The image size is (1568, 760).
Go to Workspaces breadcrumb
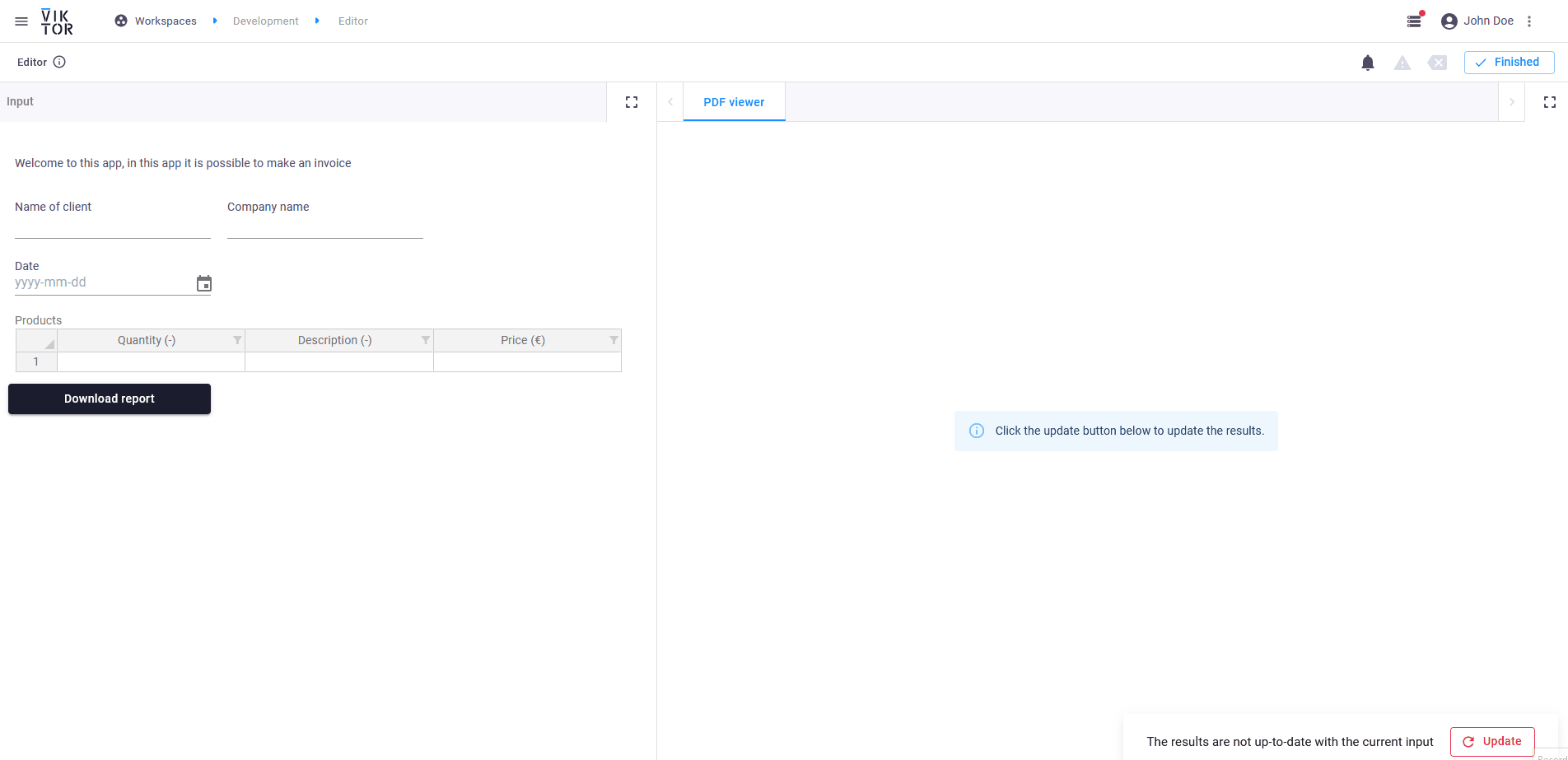point(166,21)
